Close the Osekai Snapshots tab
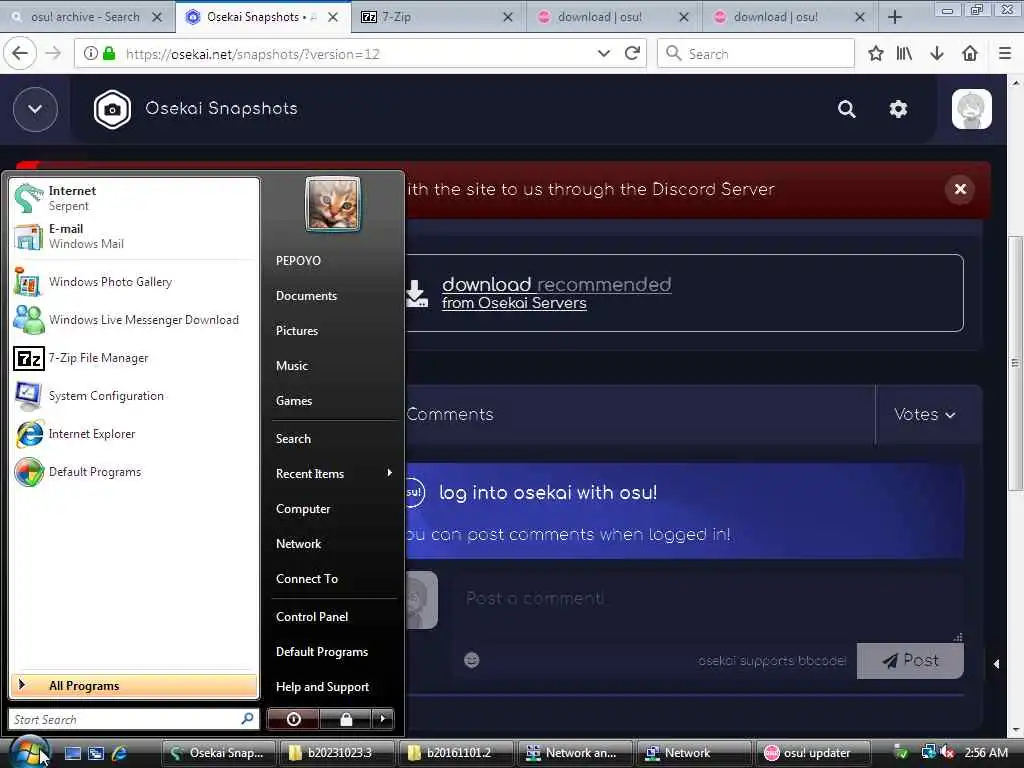Image resolution: width=1024 pixels, height=768 pixels. [333, 17]
